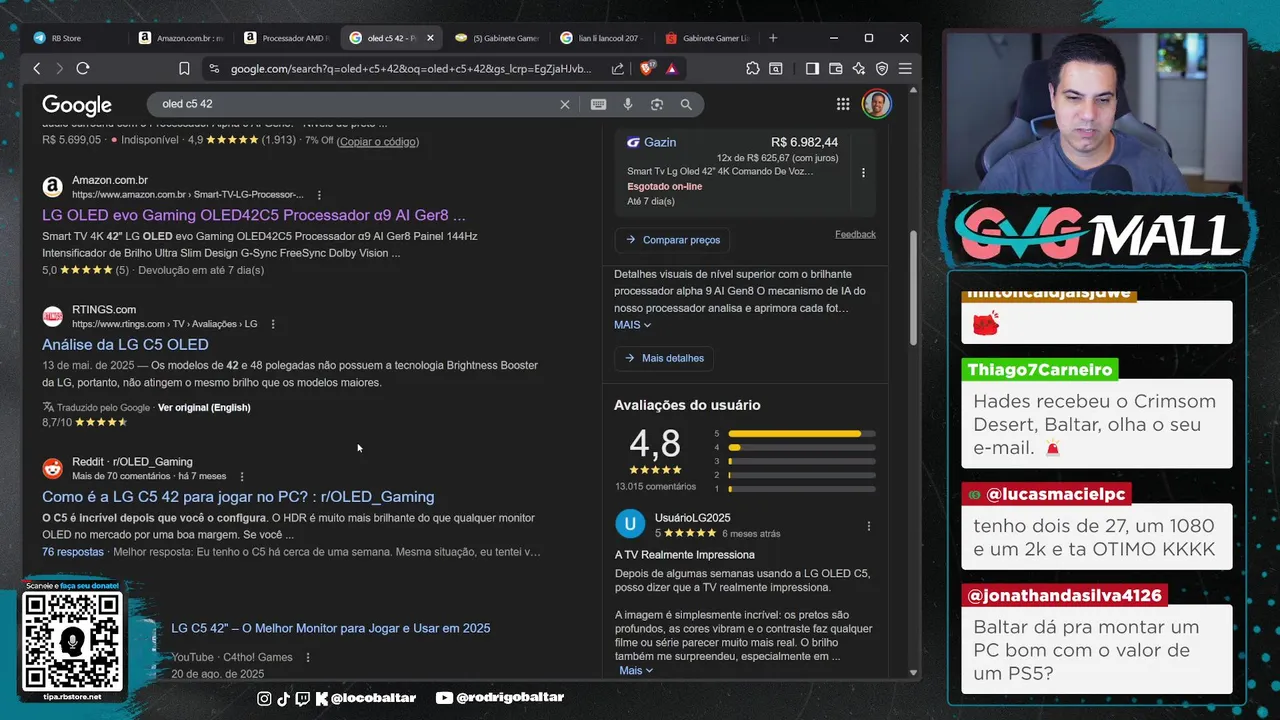Start voice search microphone
The image size is (1280, 720).
(628, 104)
